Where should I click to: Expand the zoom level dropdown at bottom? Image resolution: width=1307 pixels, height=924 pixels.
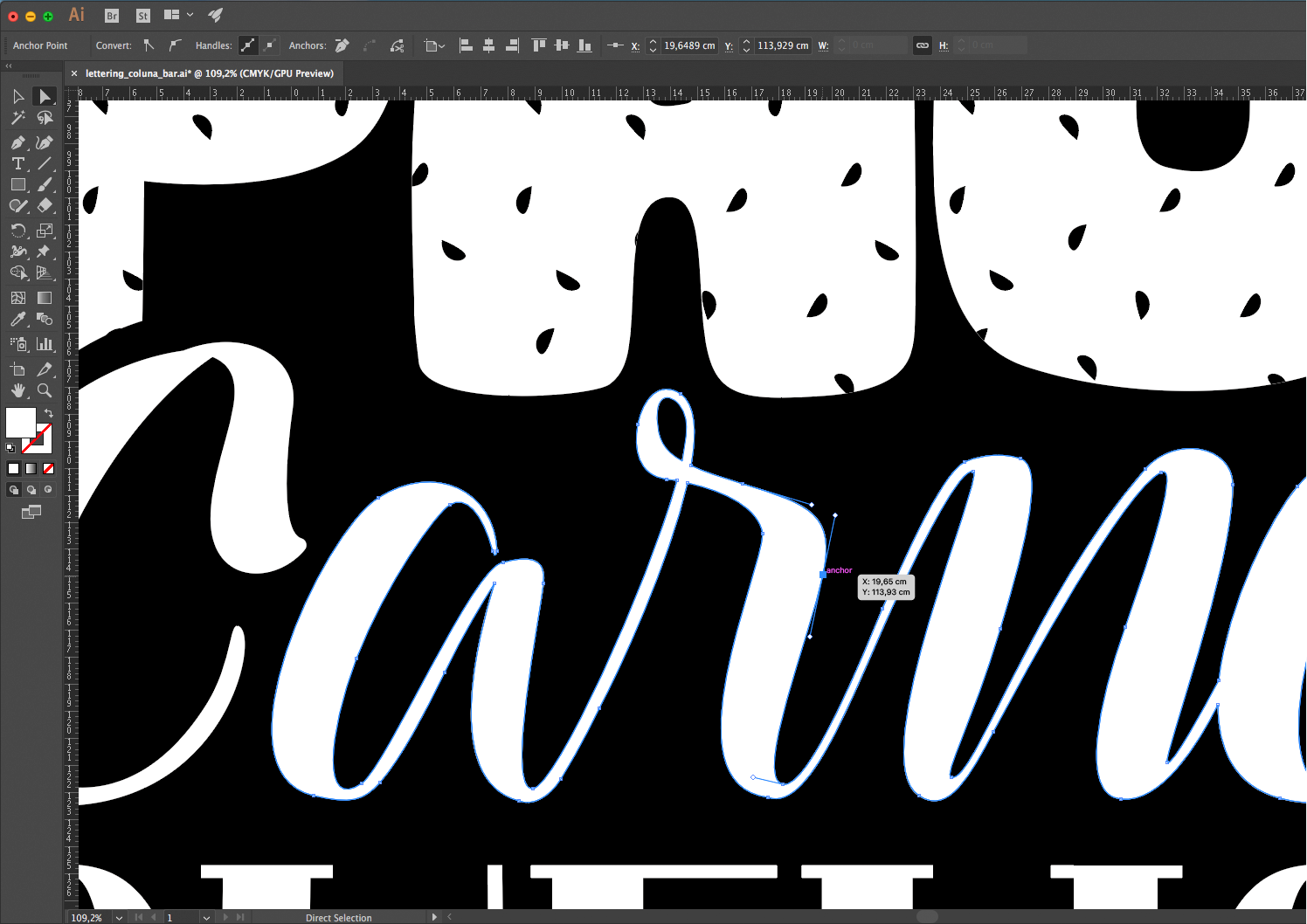[119, 917]
